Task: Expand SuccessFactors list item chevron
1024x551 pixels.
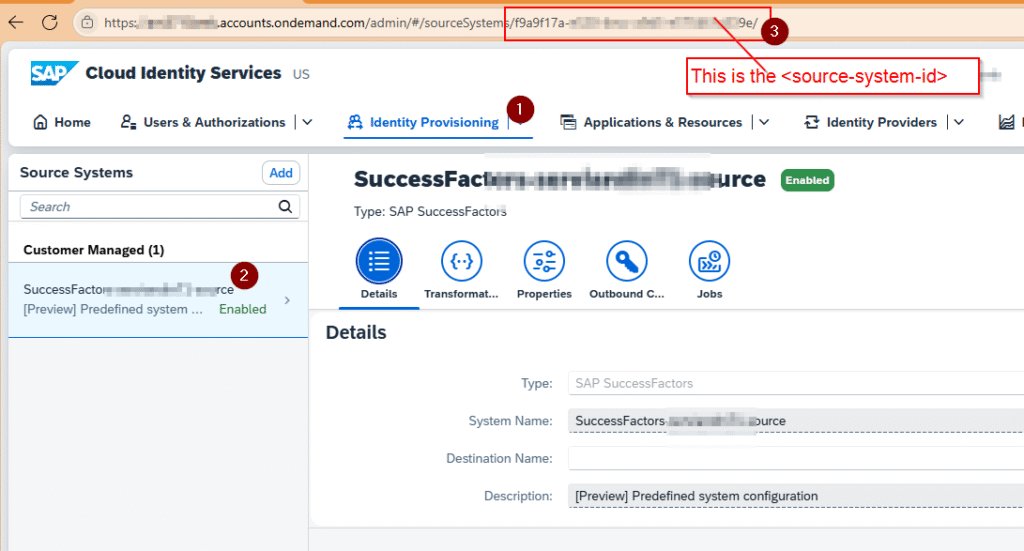Action: coord(287,300)
